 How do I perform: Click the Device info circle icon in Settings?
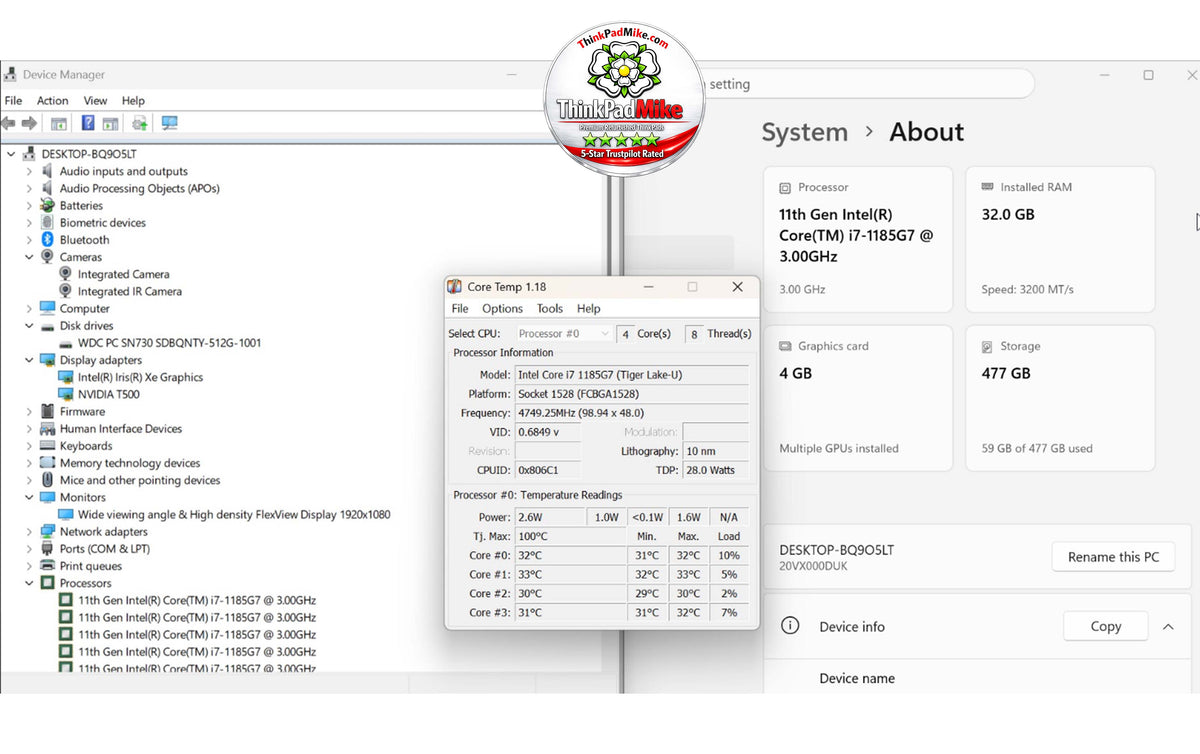tap(790, 626)
